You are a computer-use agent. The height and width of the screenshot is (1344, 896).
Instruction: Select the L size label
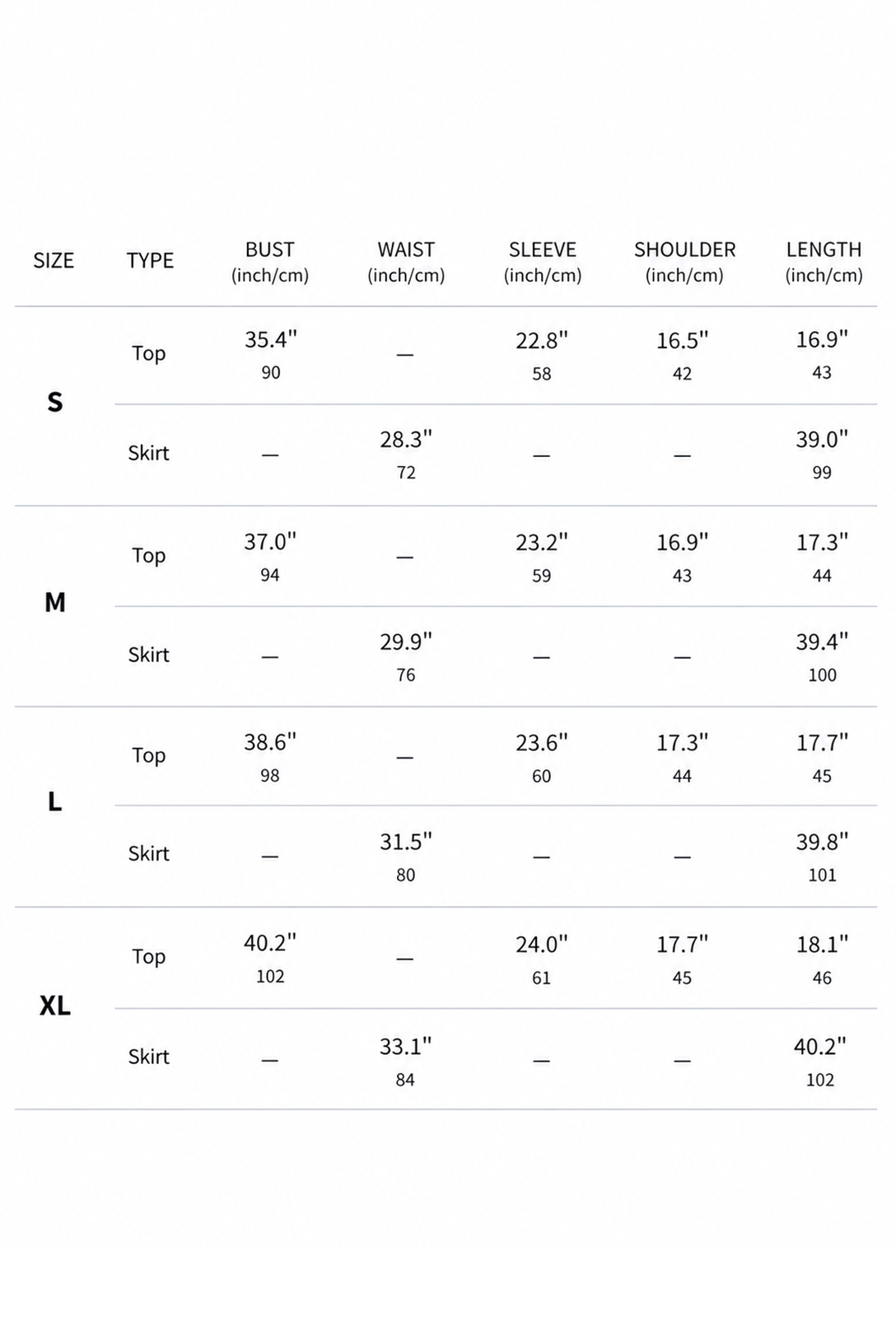tap(54, 801)
